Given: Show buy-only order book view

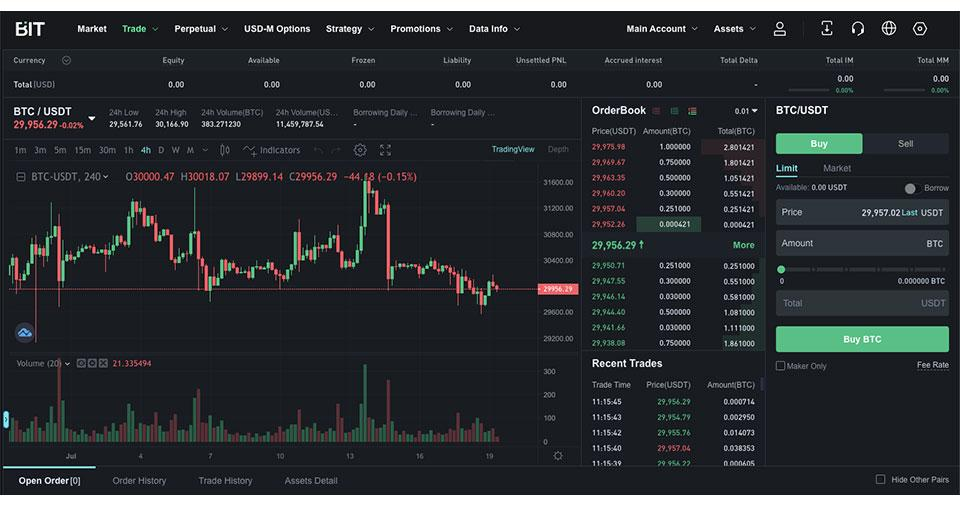Looking at the screenshot, I should pos(674,111).
